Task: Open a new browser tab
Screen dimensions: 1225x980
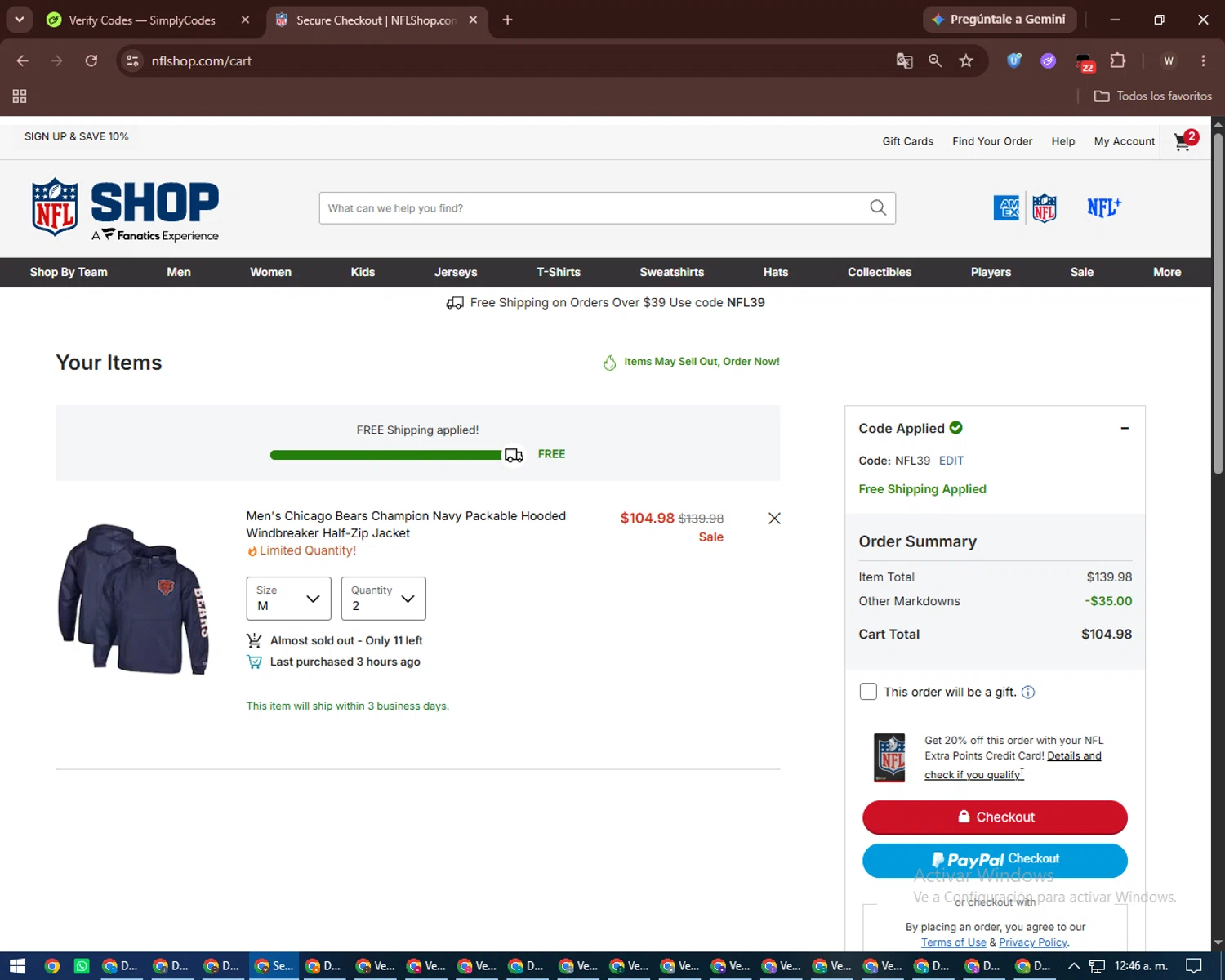Action: point(507,20)
